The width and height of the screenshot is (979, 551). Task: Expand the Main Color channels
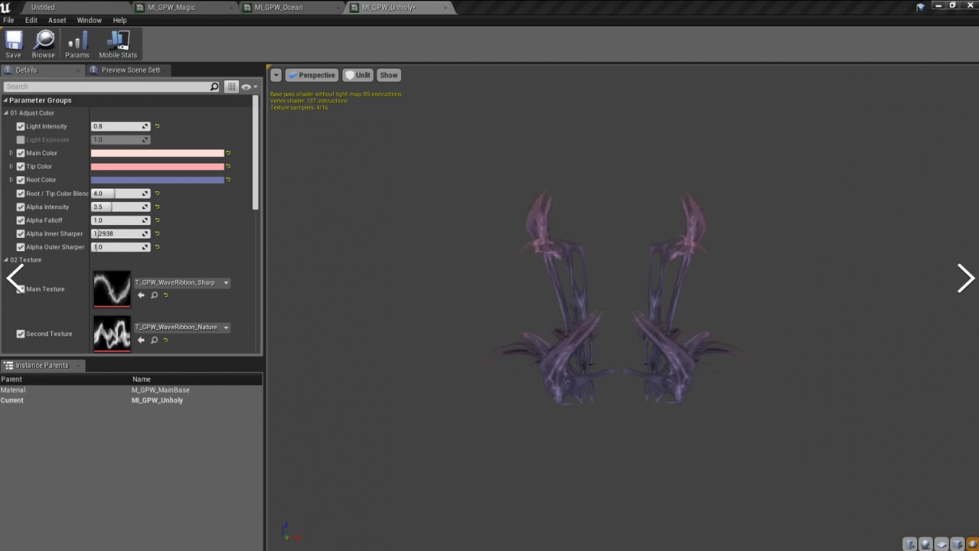[x=11, y=153]
